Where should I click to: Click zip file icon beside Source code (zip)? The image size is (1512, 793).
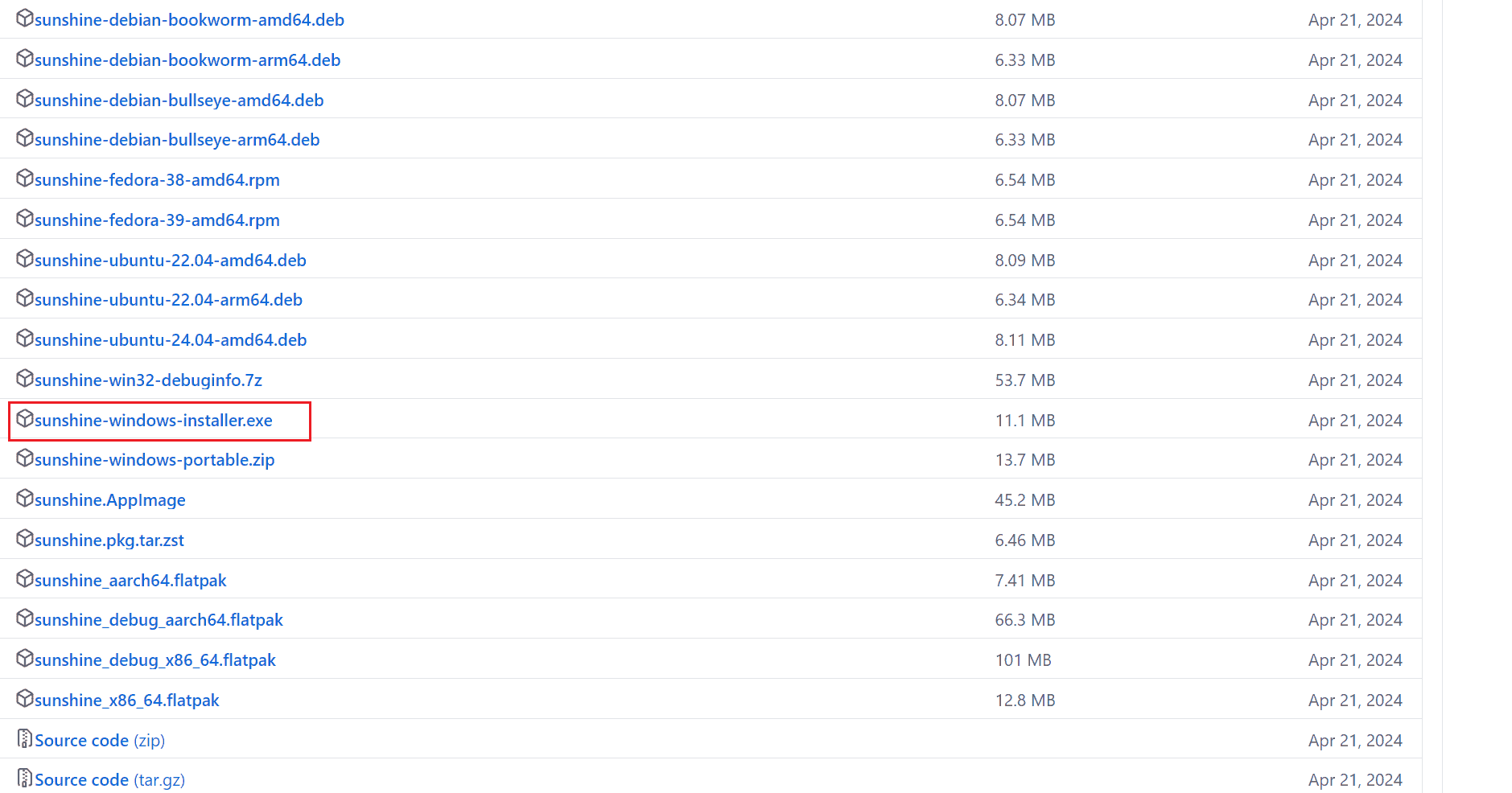[x=25, y=738]
